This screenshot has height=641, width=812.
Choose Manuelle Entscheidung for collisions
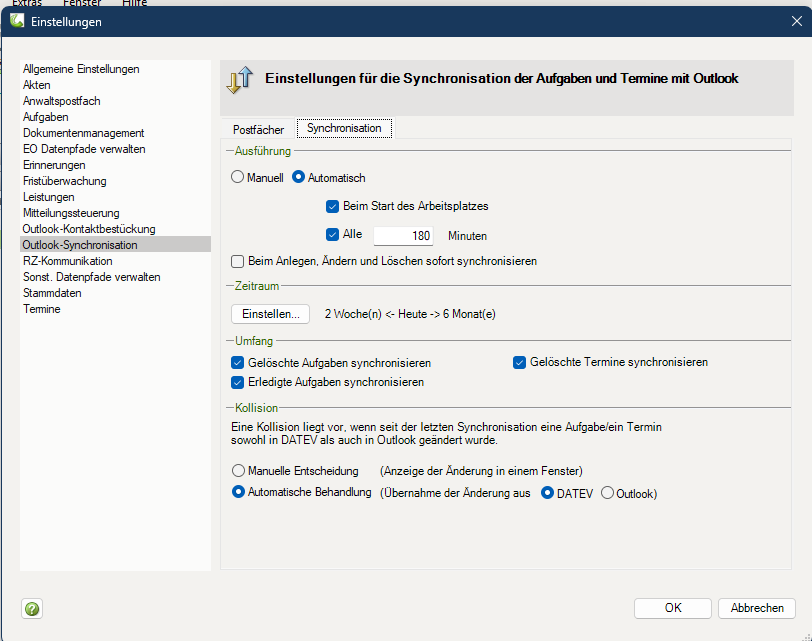click(238, 471)
